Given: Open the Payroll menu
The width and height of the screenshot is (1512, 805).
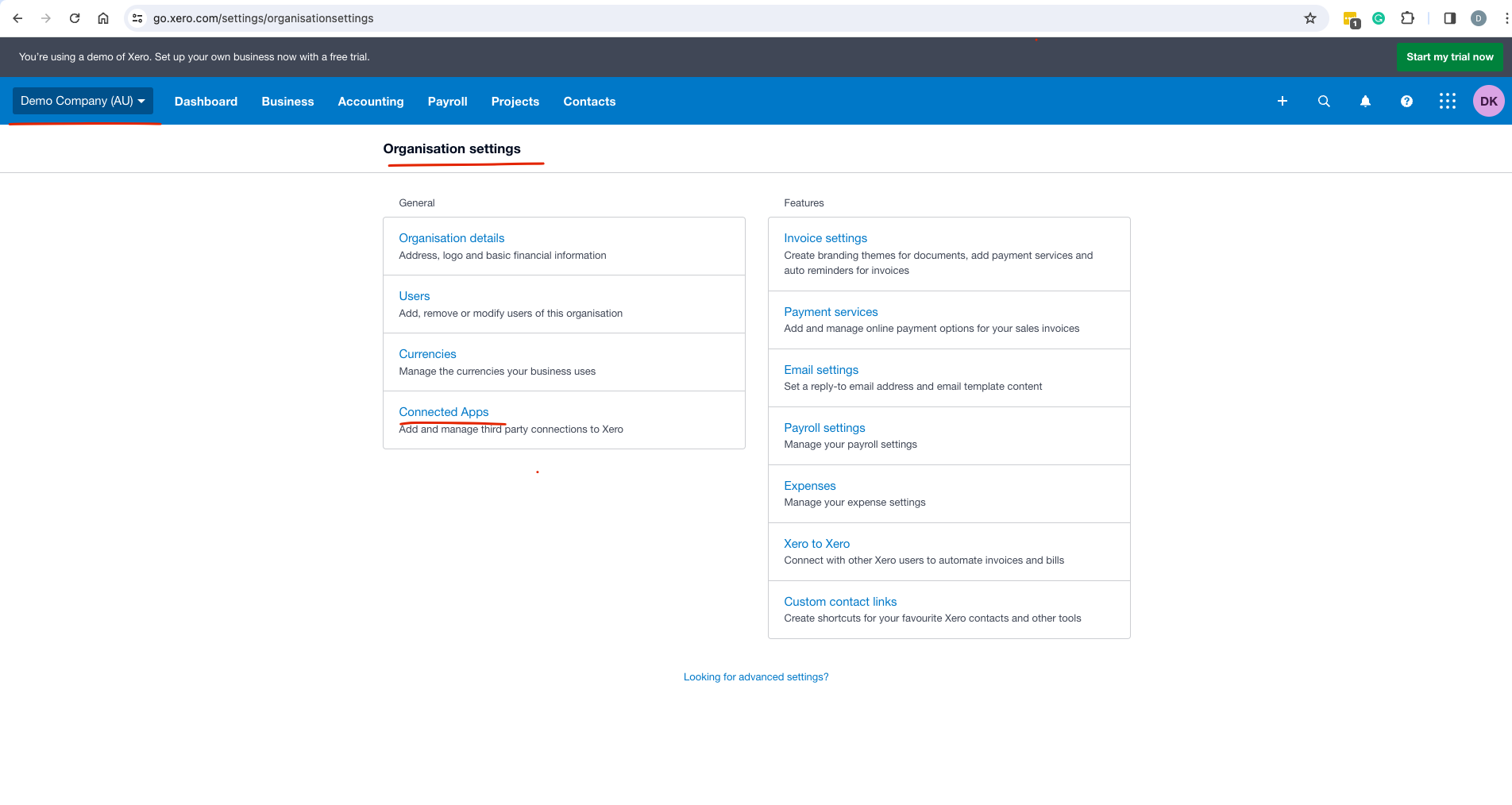Looking at the screenshot, I should point(447,102).
